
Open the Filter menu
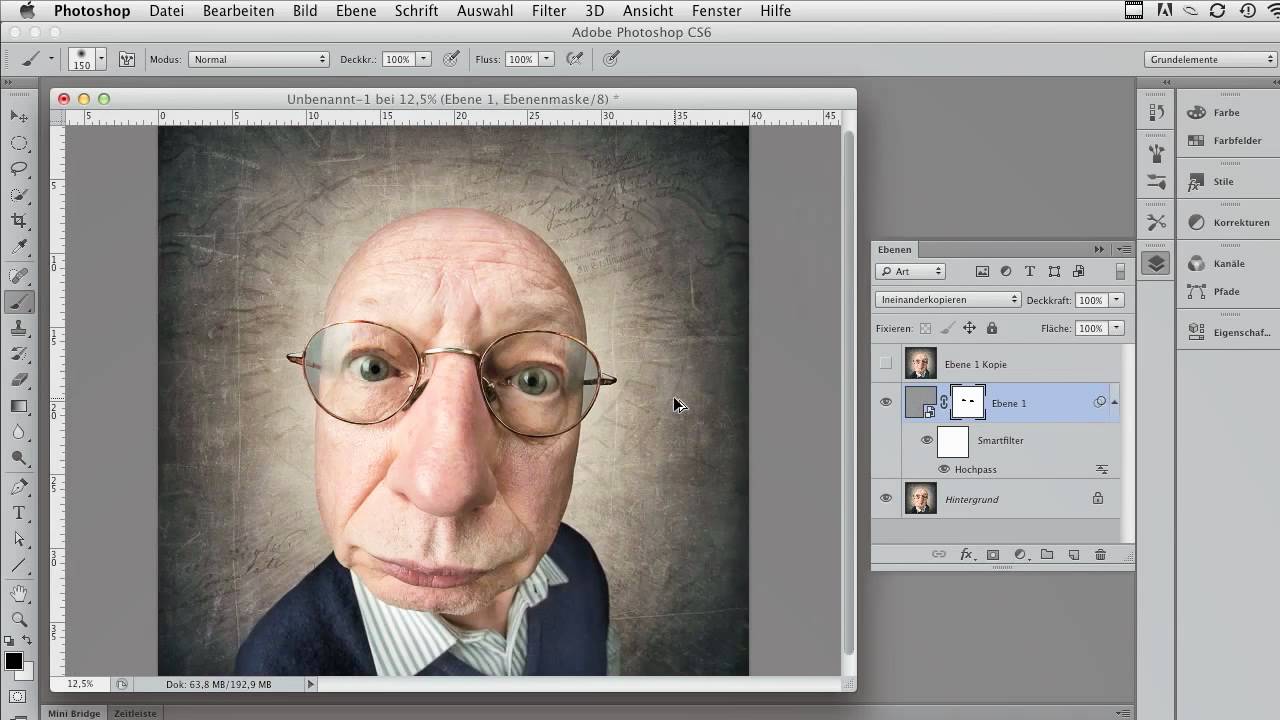[x=549, y=11]
